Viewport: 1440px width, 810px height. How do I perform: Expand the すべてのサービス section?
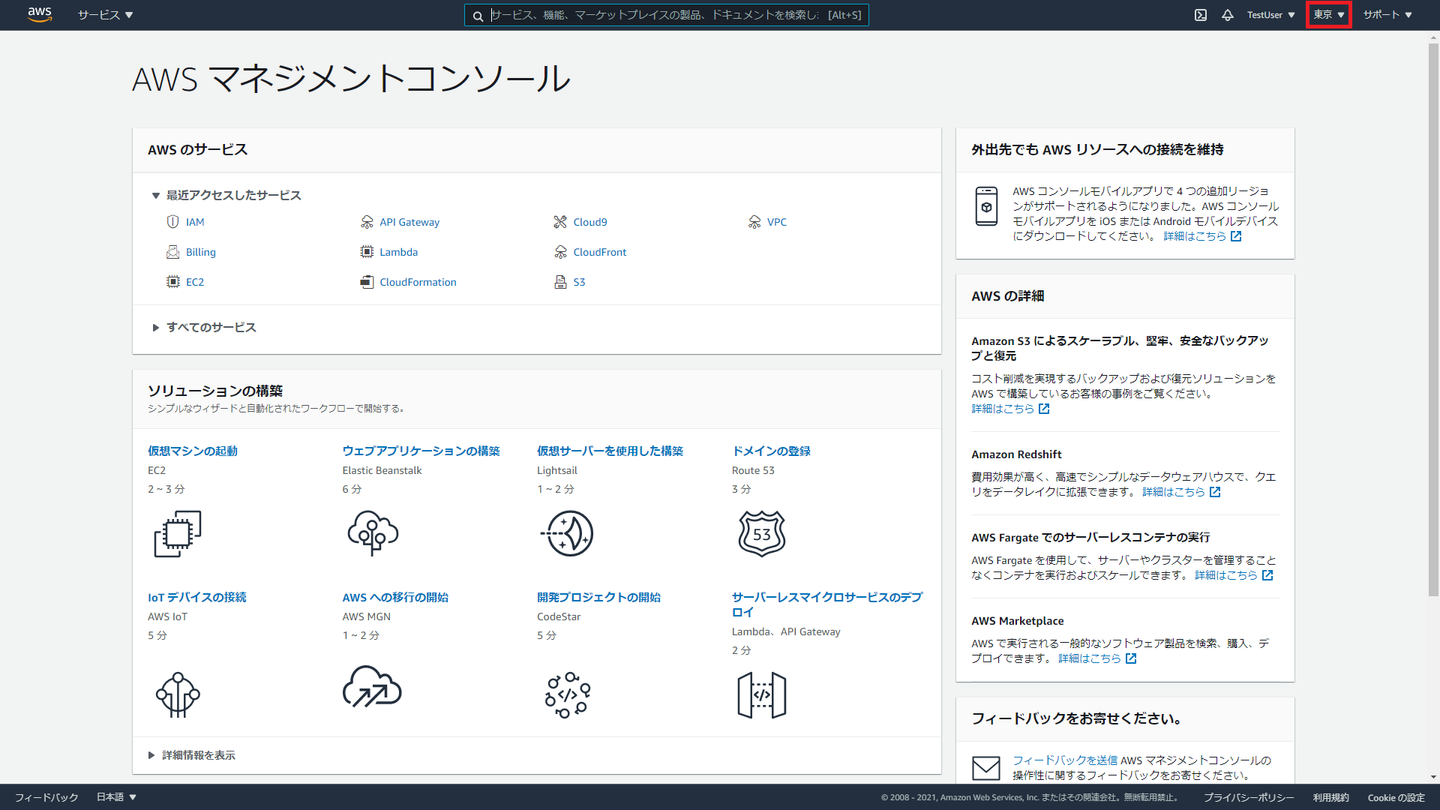point(210,327)
